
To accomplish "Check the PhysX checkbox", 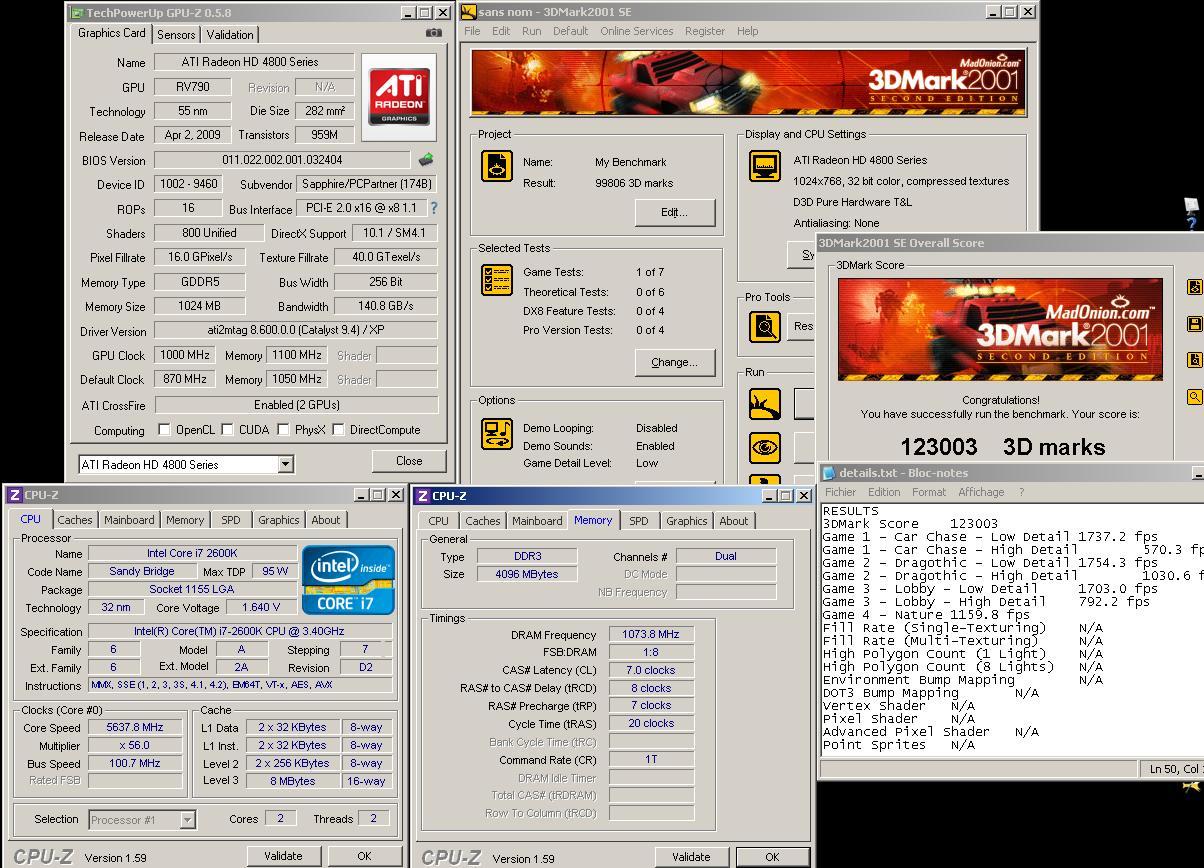I will click(284, 430).
